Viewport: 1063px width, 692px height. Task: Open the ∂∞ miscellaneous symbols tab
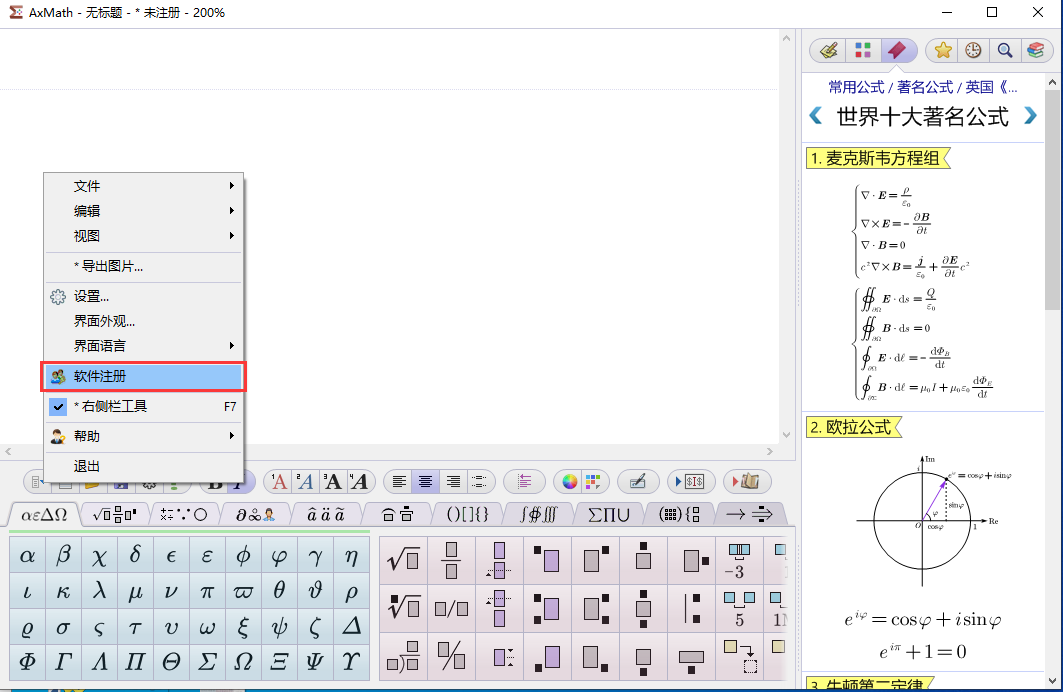tap(255, 515)
